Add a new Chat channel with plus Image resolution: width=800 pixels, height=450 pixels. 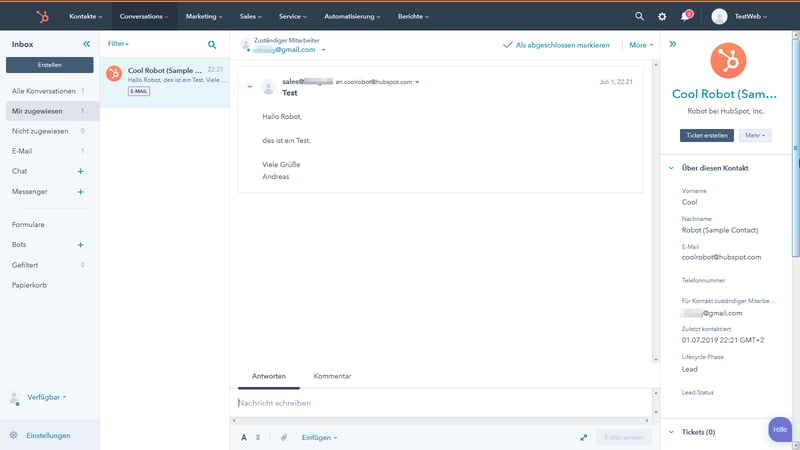tap(81, 171)
